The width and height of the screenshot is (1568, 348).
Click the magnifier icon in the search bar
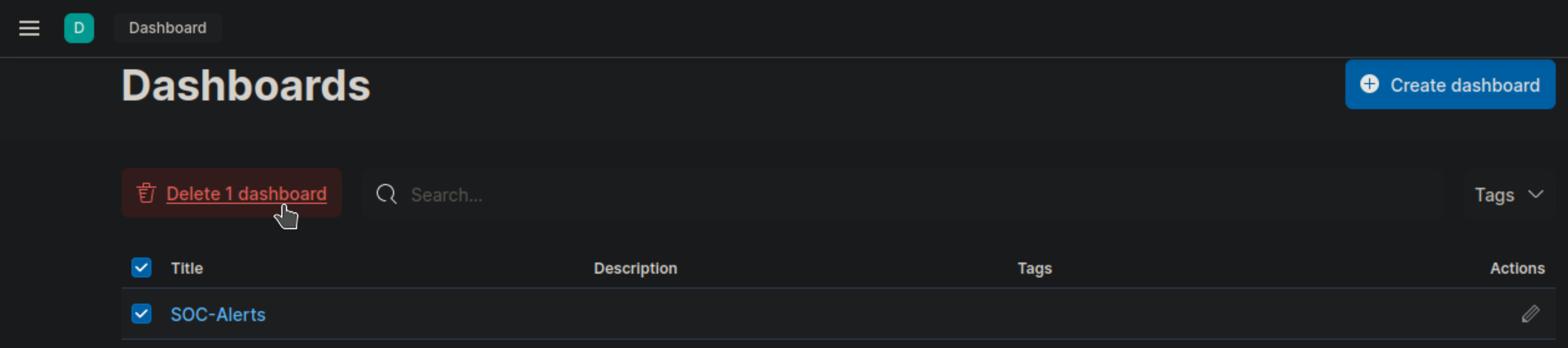click(386, 194)
